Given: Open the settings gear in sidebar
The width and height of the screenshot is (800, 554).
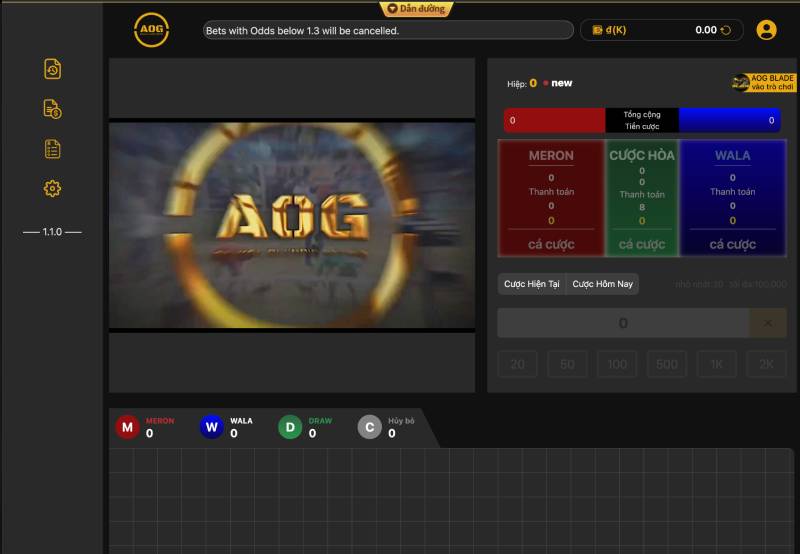Looking at the screenshot, I should coord(53,188).
